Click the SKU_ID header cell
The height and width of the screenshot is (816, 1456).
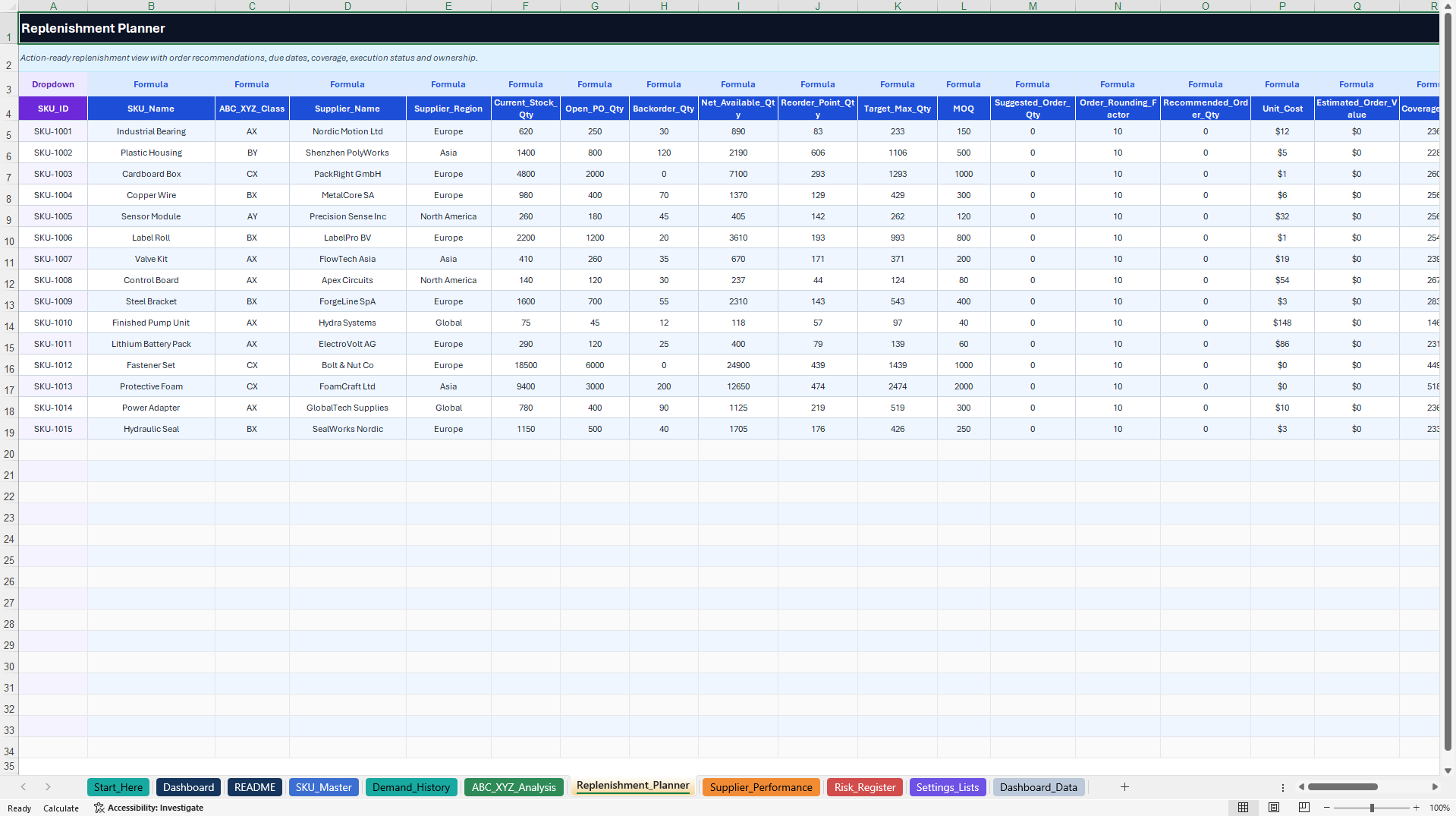[x=53, y=109]
